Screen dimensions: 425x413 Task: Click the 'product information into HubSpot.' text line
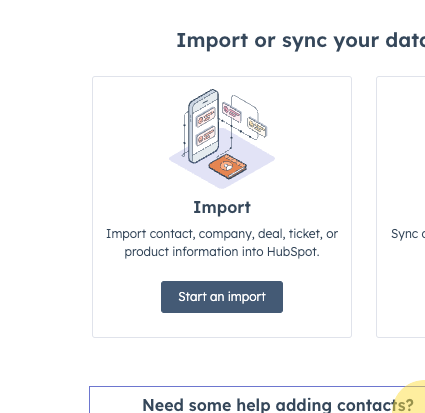tap(222, 252)
